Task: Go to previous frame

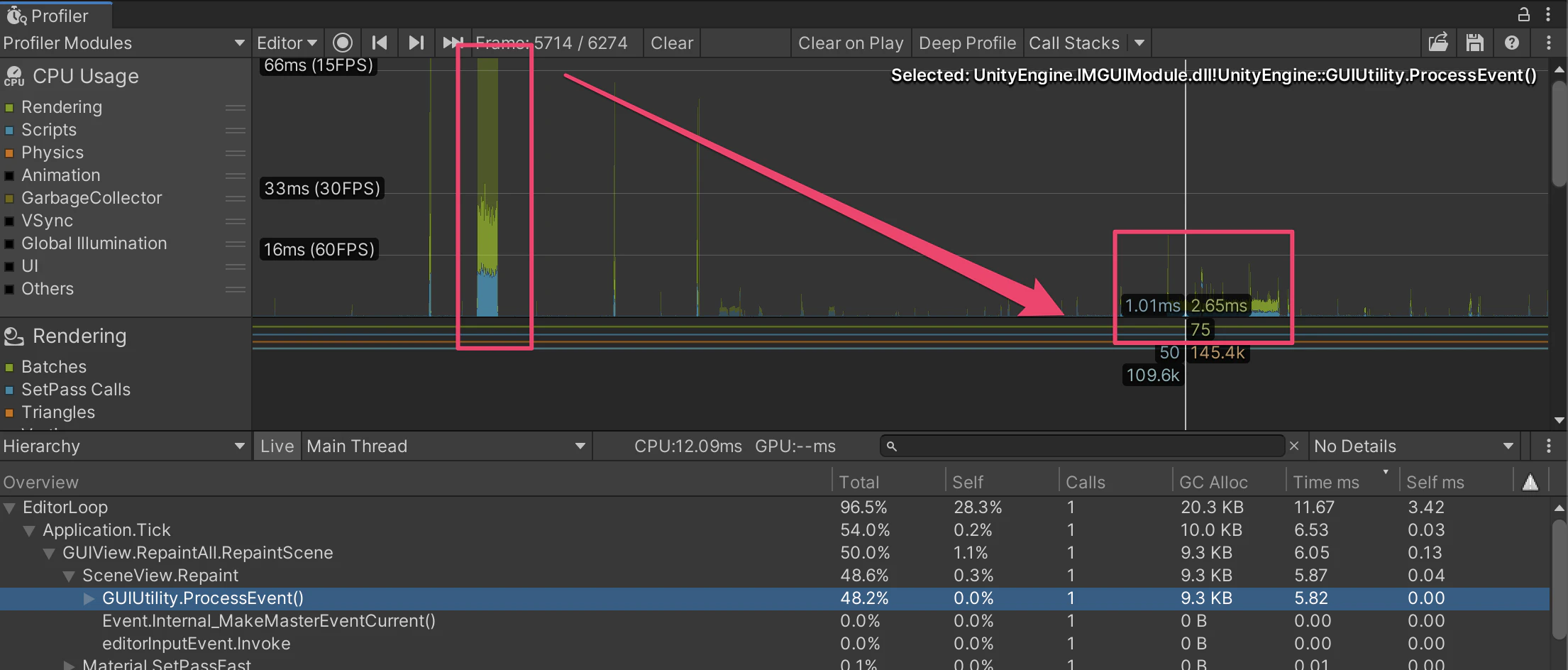Action: coord(380,43)
